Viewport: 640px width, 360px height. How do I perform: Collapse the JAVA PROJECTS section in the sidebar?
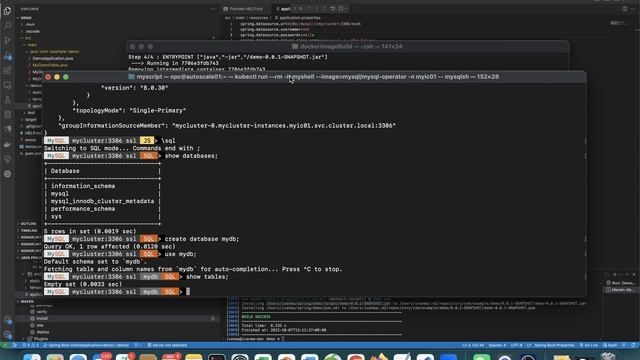(x=29, y=258)
